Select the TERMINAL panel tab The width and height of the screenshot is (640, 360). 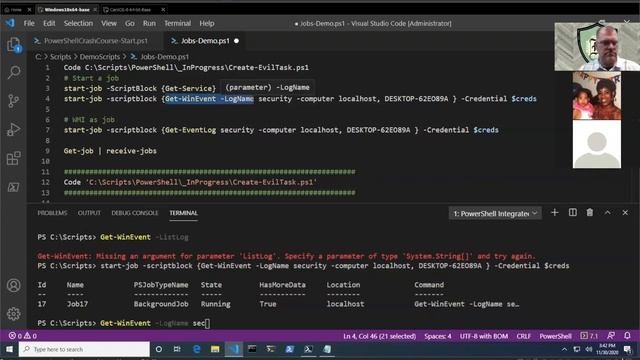point(183,213)
